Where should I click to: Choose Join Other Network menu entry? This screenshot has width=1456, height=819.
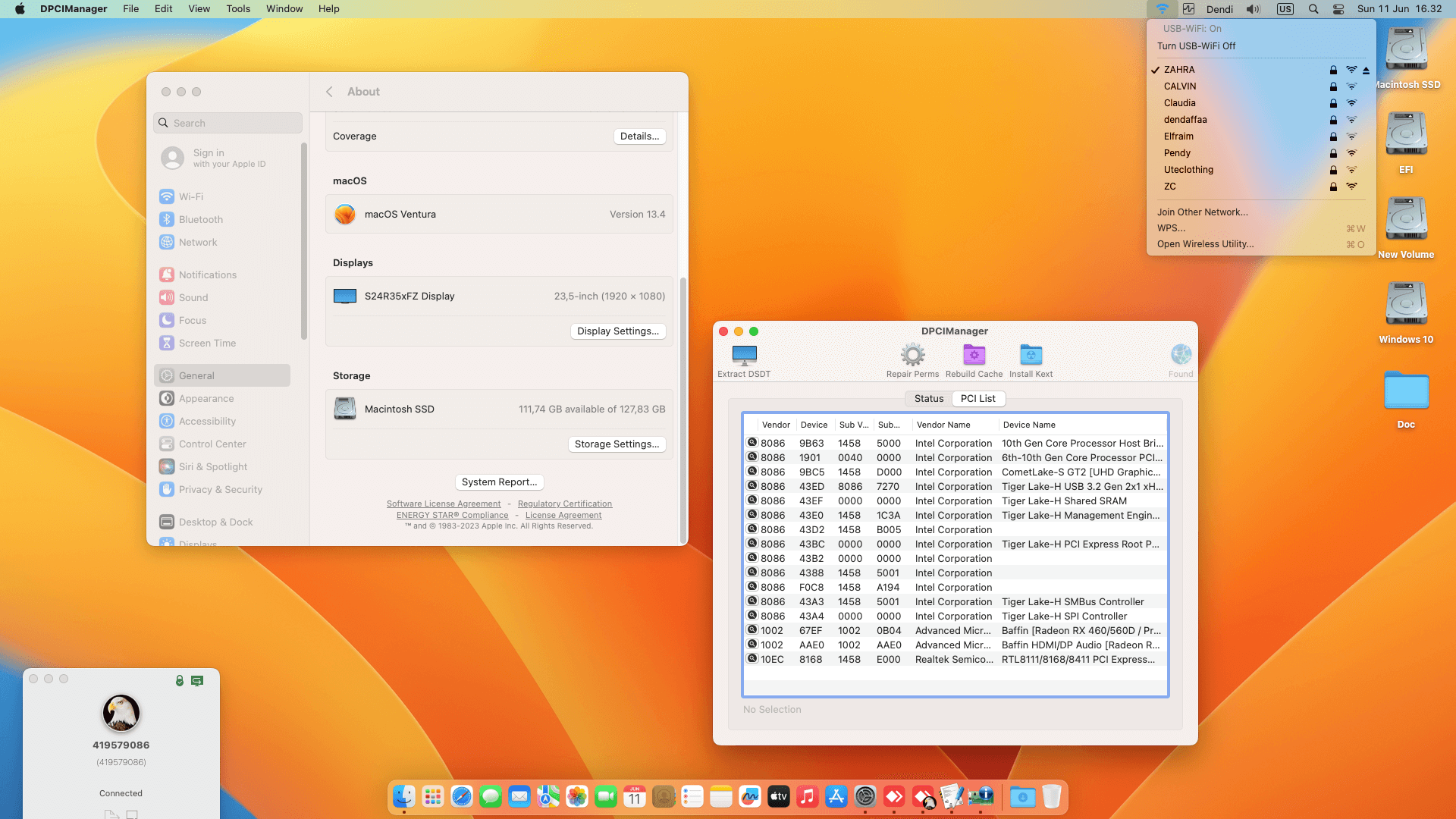pos(1260,212)
